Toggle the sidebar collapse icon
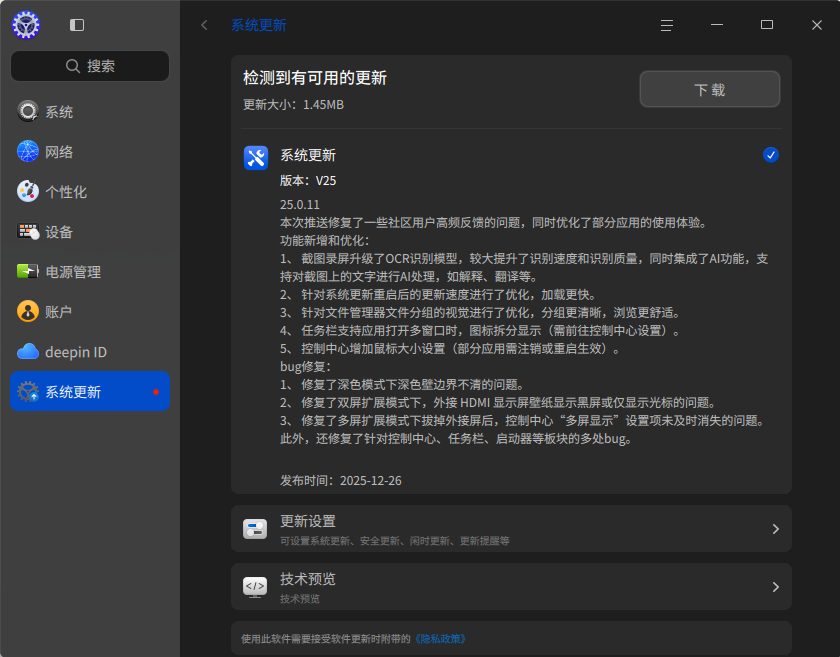The image size is (840, 657). (77, 25)
